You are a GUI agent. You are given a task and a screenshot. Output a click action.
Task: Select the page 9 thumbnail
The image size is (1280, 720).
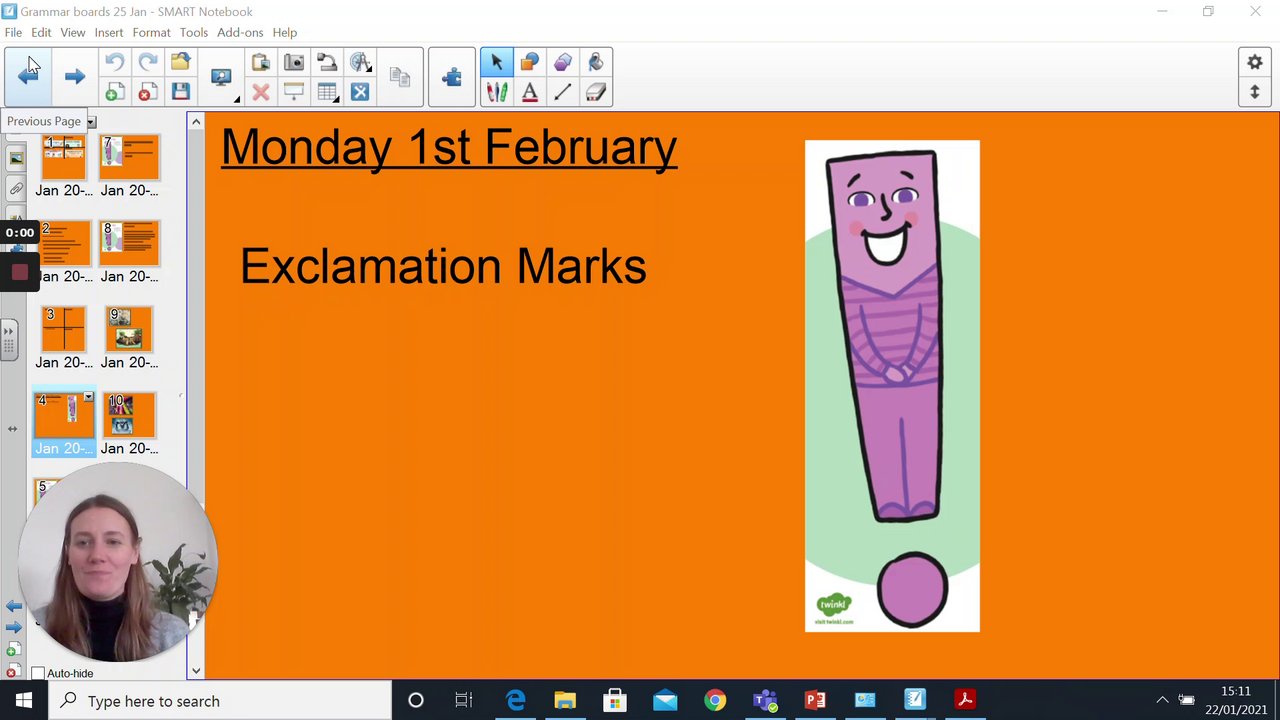pyautogui.click(x=129, y=329)
